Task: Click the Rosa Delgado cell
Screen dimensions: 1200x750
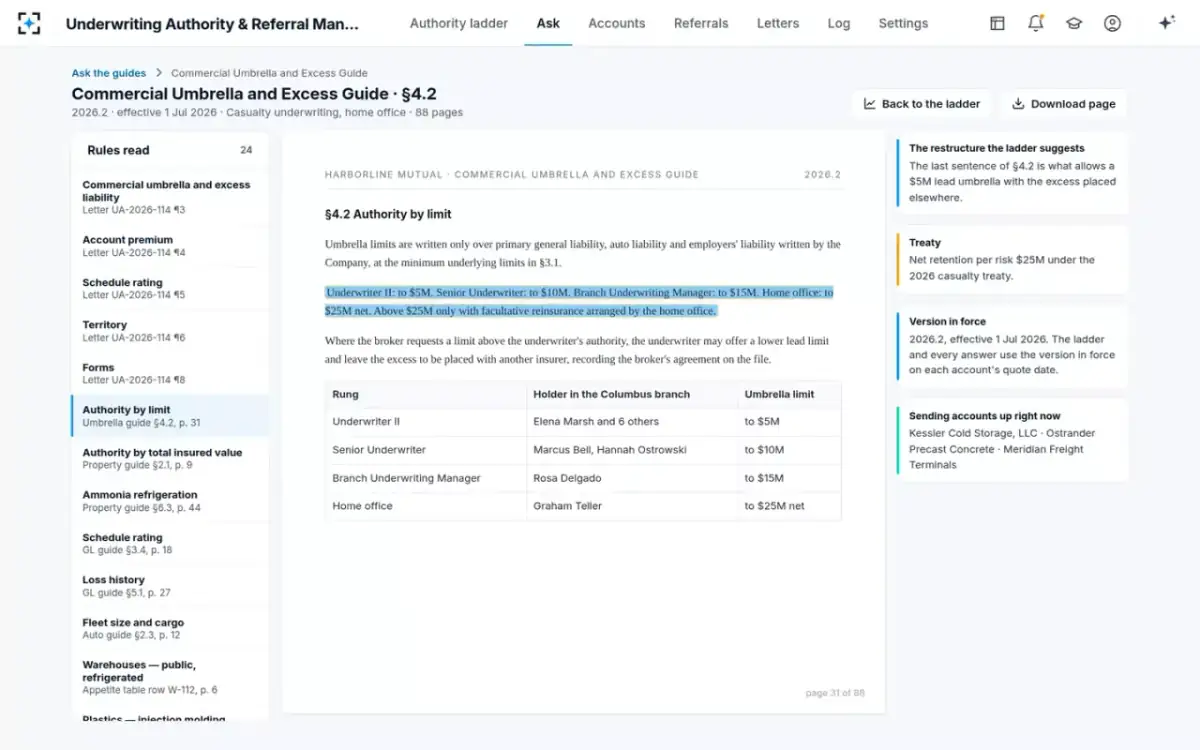Action: tap(634, 478)
